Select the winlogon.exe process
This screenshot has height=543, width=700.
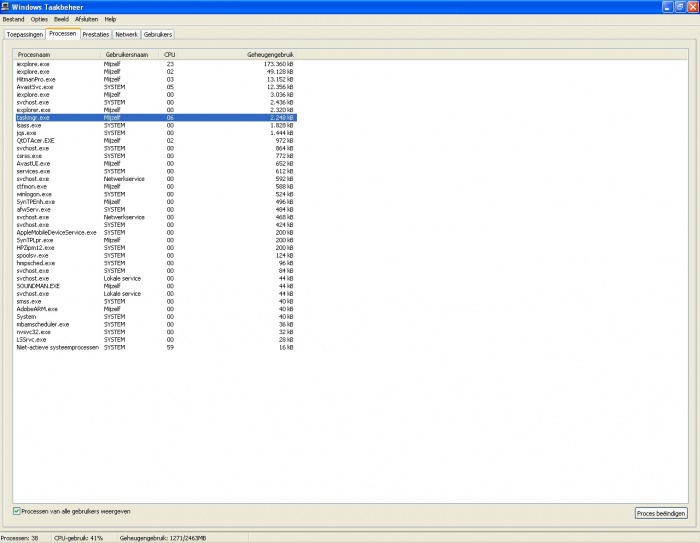(155, 194)
